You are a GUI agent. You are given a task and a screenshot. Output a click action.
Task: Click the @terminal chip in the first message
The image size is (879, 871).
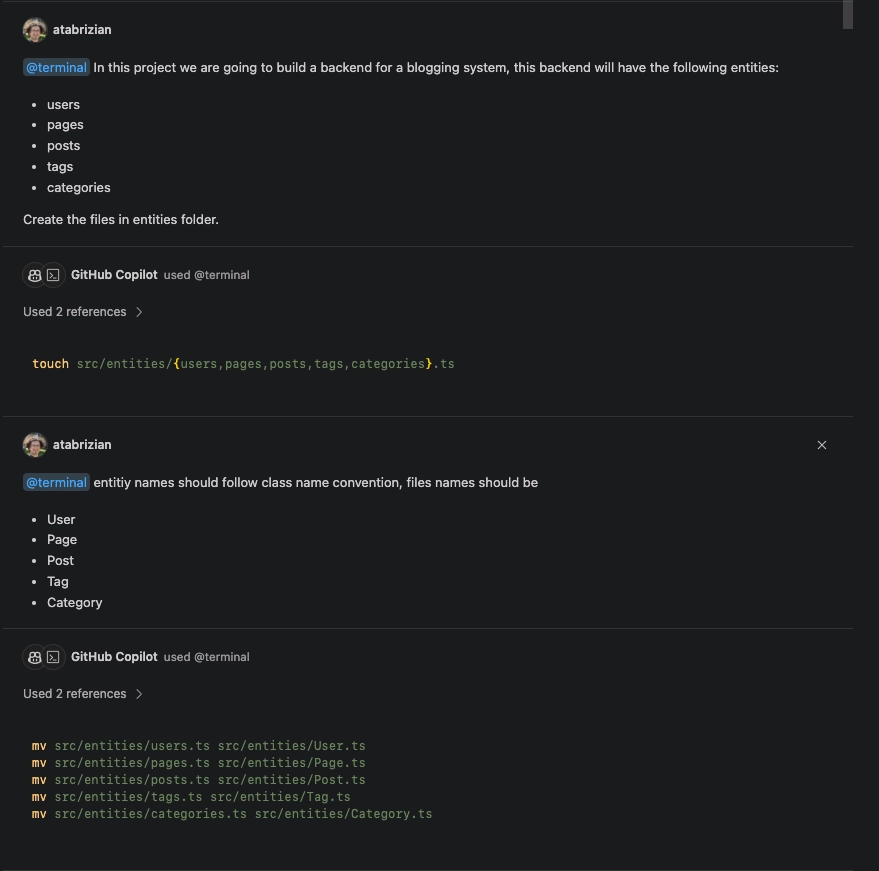tap(56, 67)
